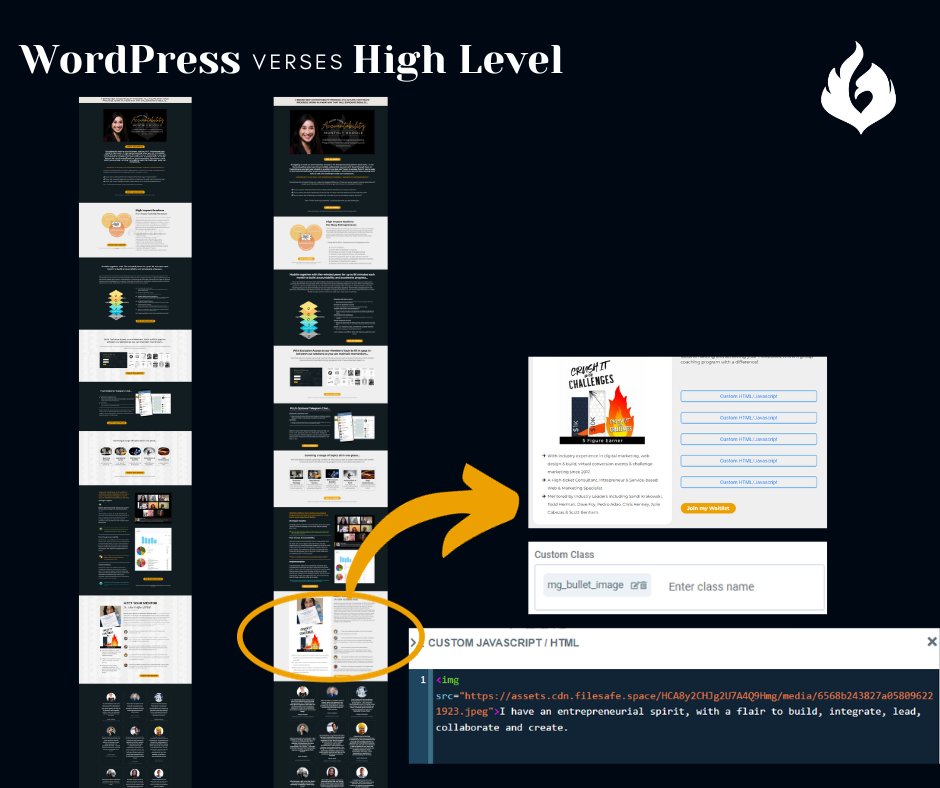
Task: Click the 'WordPress' heading word
Action: (x=129, y=59)
